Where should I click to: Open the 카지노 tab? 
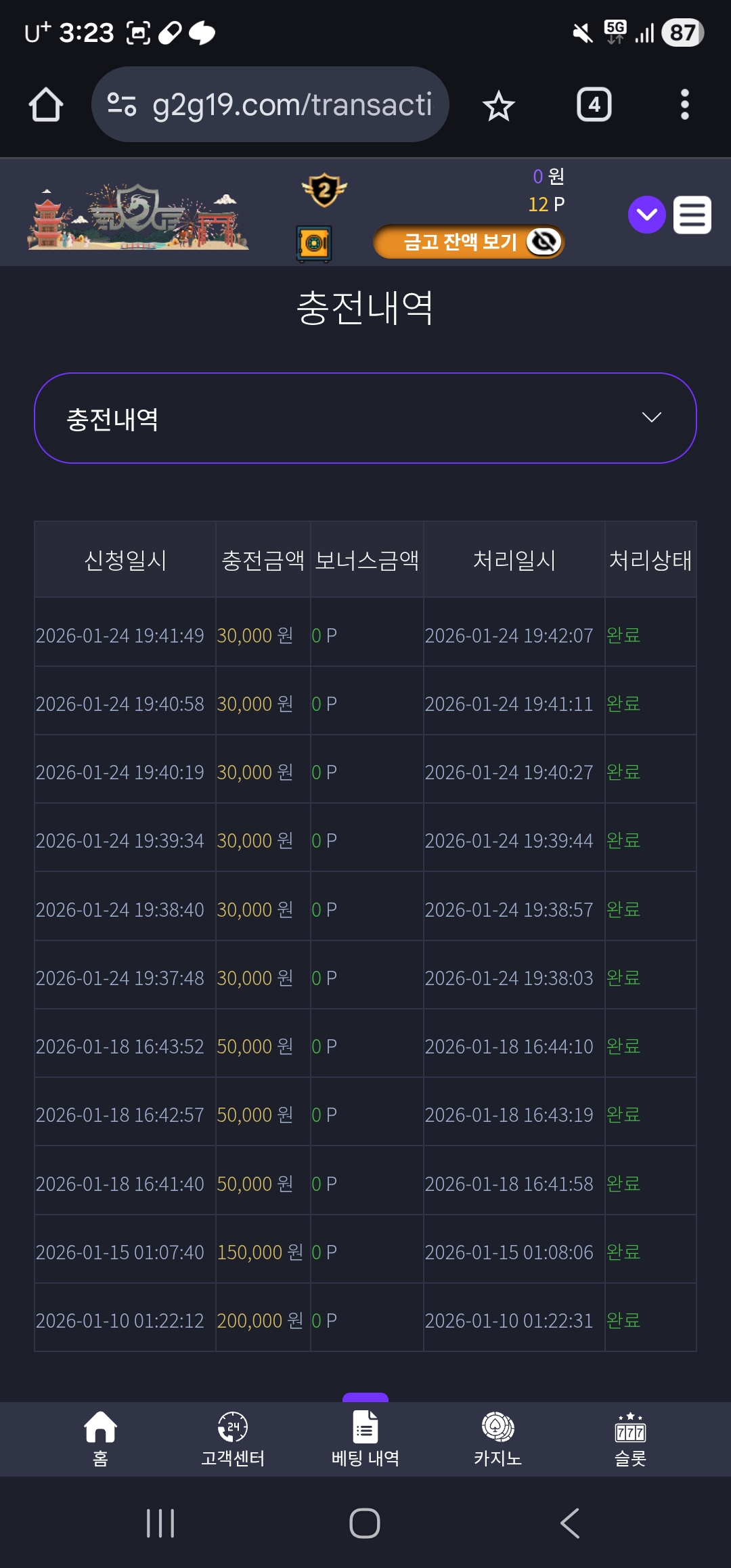[x=498, y=1439]
